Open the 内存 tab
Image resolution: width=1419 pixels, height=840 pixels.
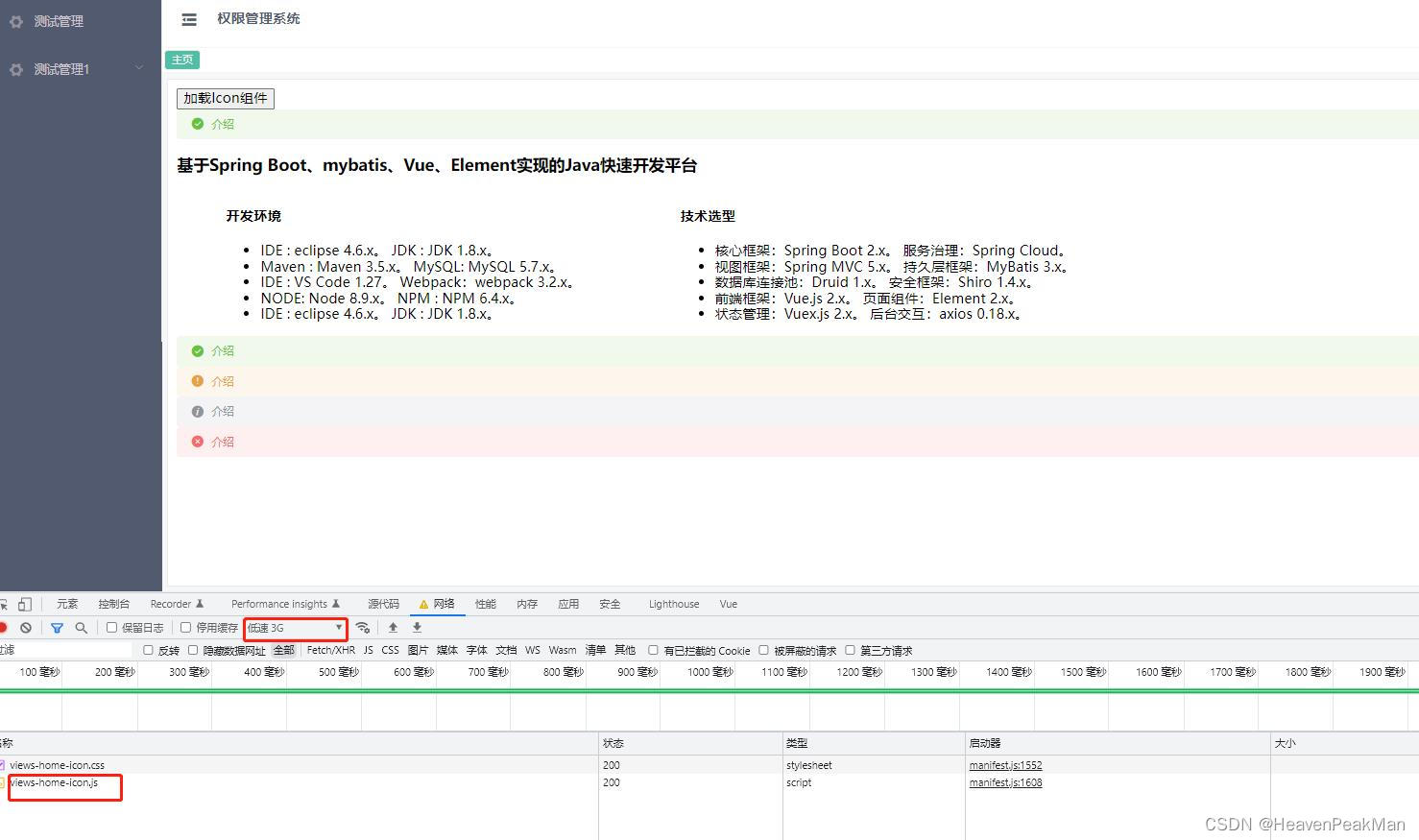tap(527, 604)
